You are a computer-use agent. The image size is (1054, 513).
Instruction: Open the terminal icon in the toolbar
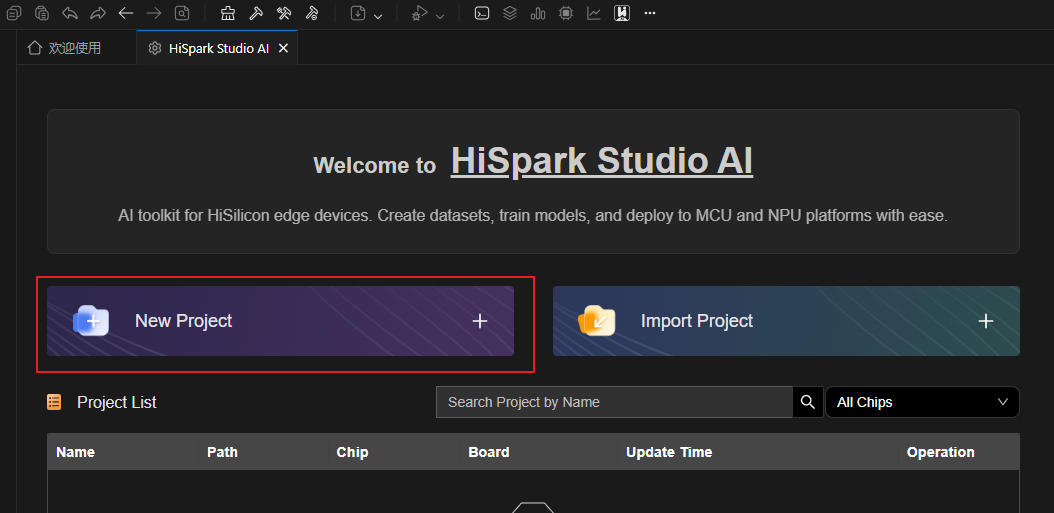[x=482, y=13]
